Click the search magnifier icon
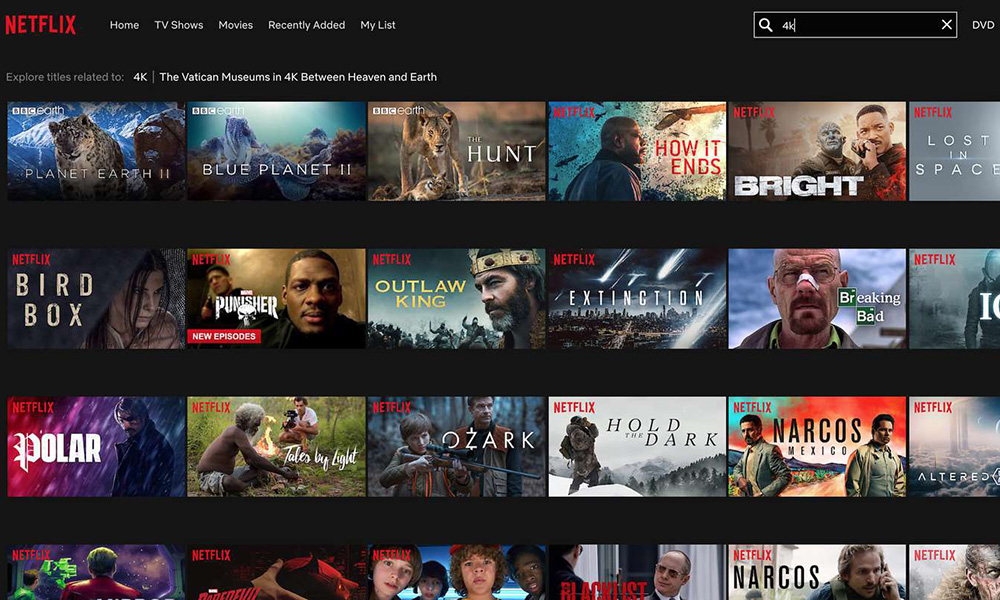This screenshot has width=1000, height=600. point(766,25)
